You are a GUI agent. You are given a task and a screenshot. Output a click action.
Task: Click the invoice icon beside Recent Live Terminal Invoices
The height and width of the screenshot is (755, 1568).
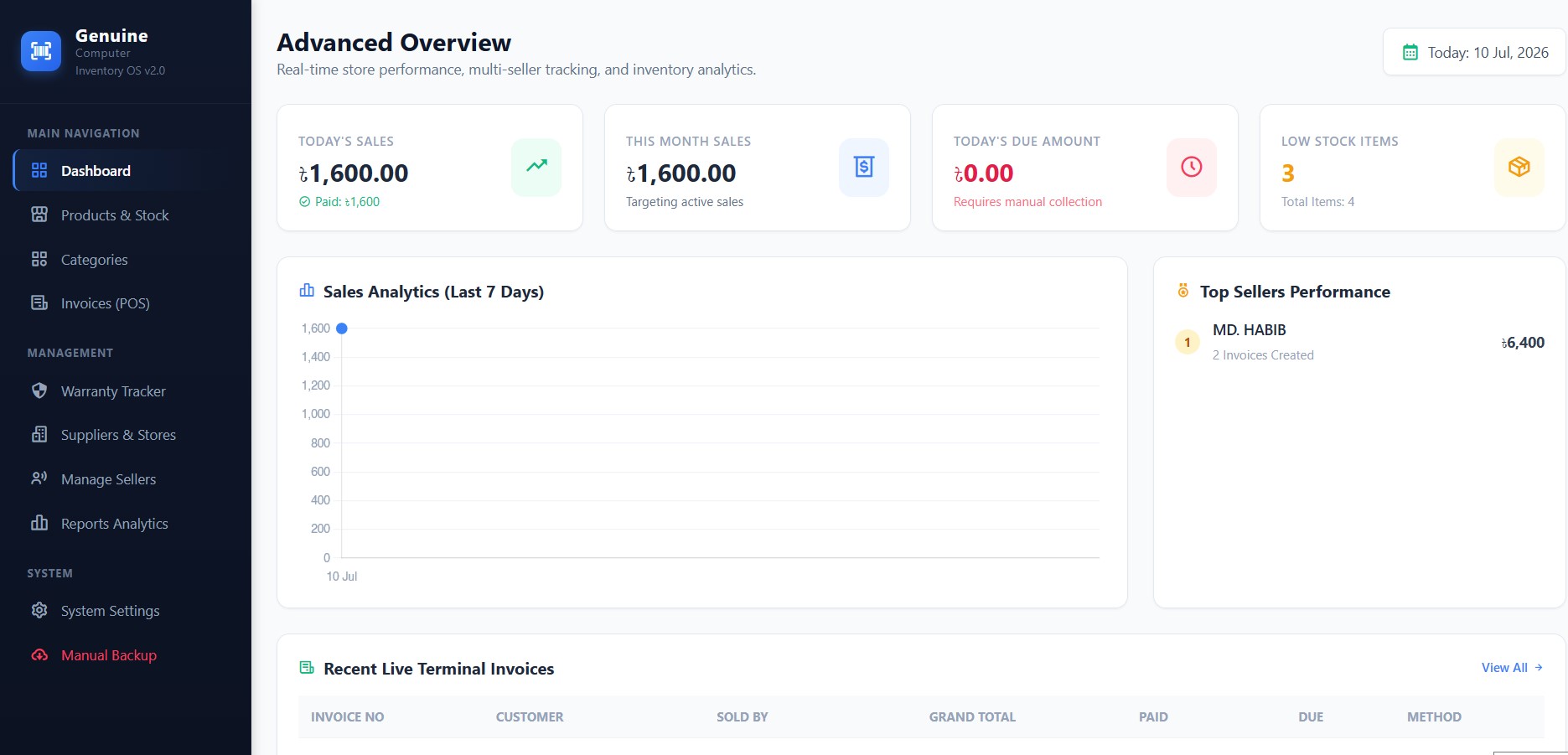pyautogui.click(x=307, y=668)
